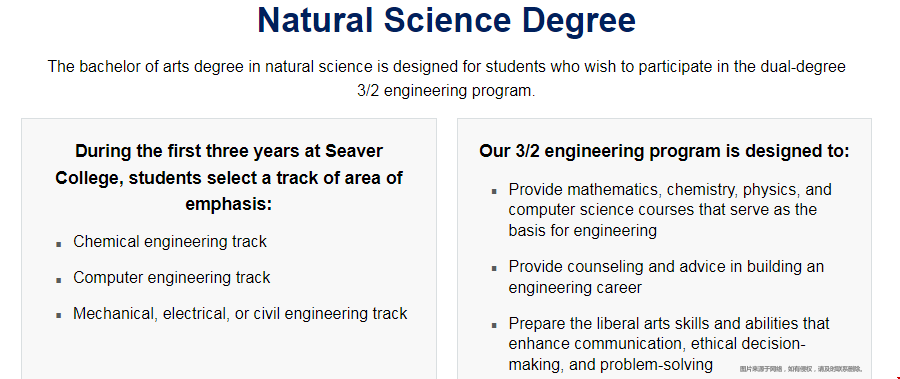Select the Provide mathematics, chemistry, physics text
The image size is (900, 379).
coord(670,210)
